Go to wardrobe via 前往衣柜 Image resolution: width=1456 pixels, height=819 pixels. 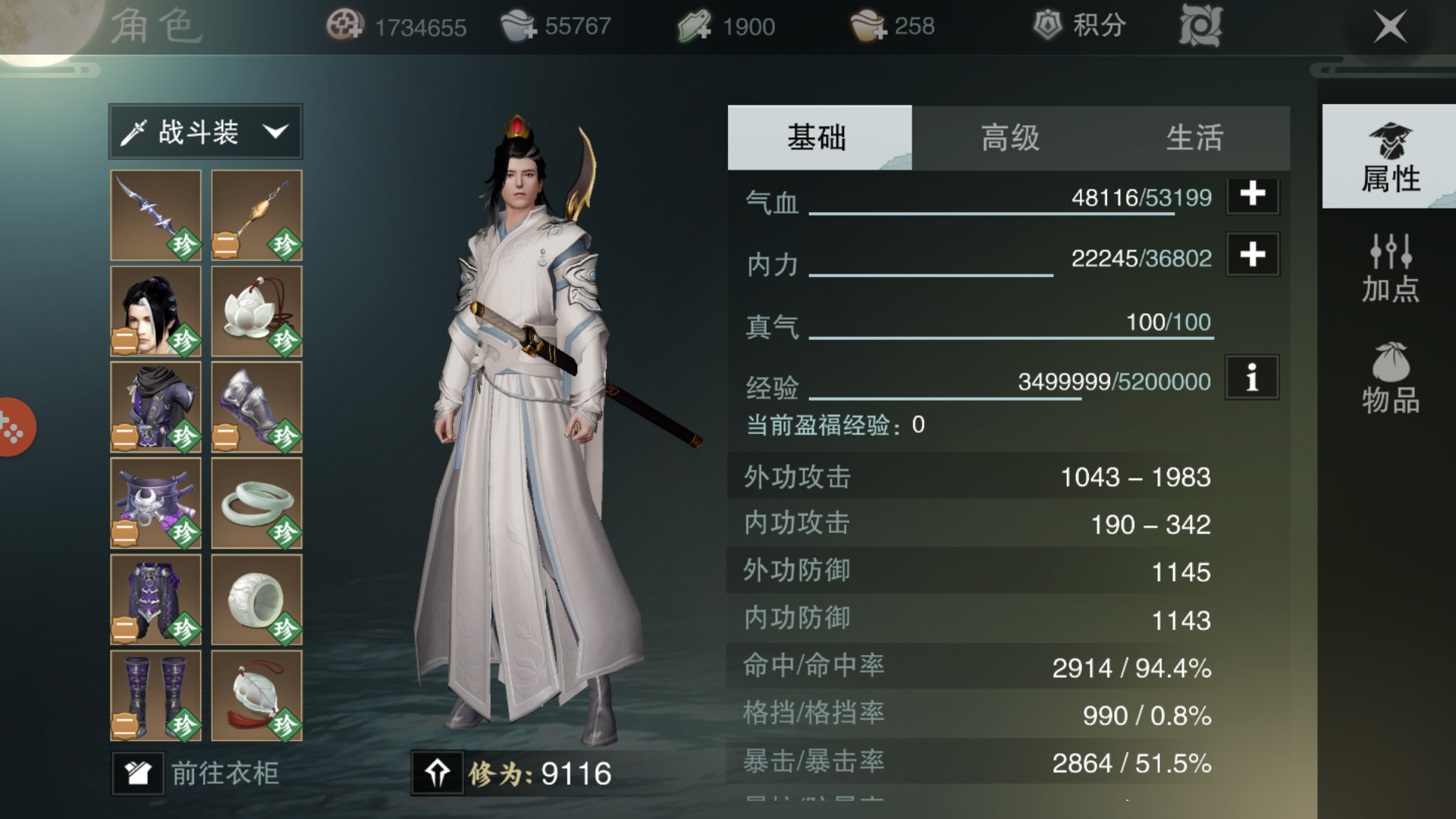point(196,773)
